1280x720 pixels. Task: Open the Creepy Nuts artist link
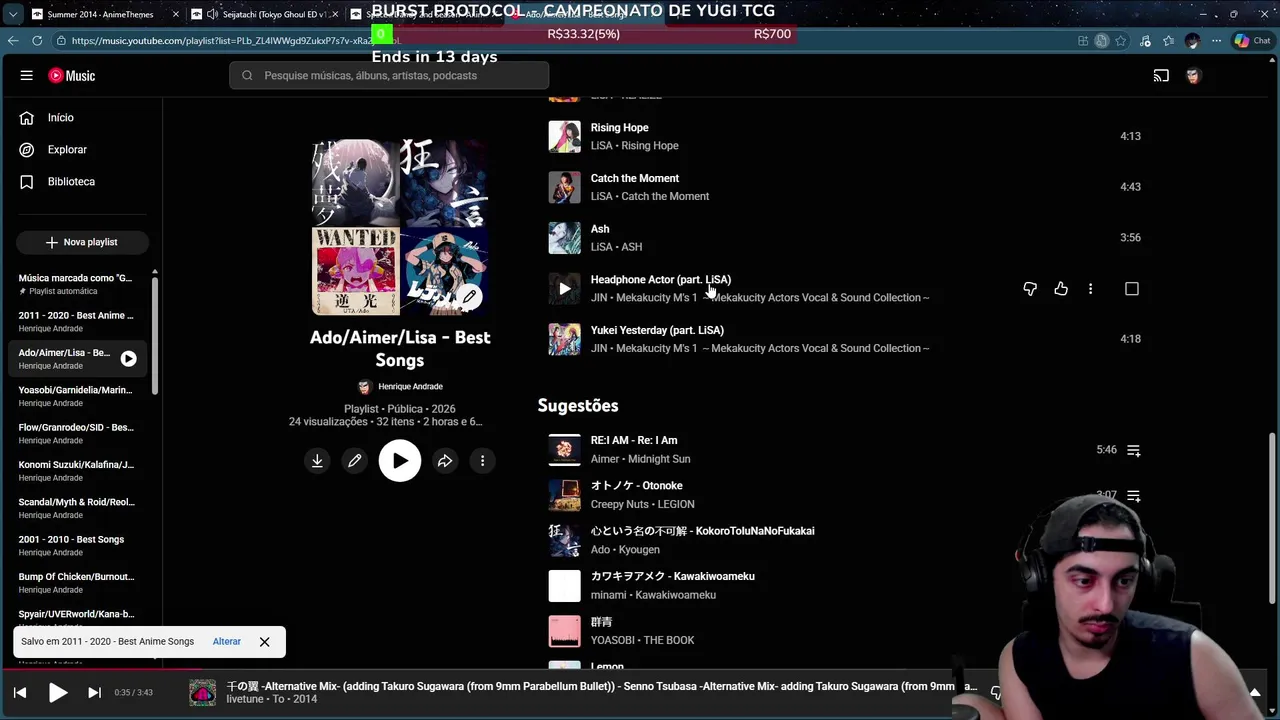tap(619, 505)
